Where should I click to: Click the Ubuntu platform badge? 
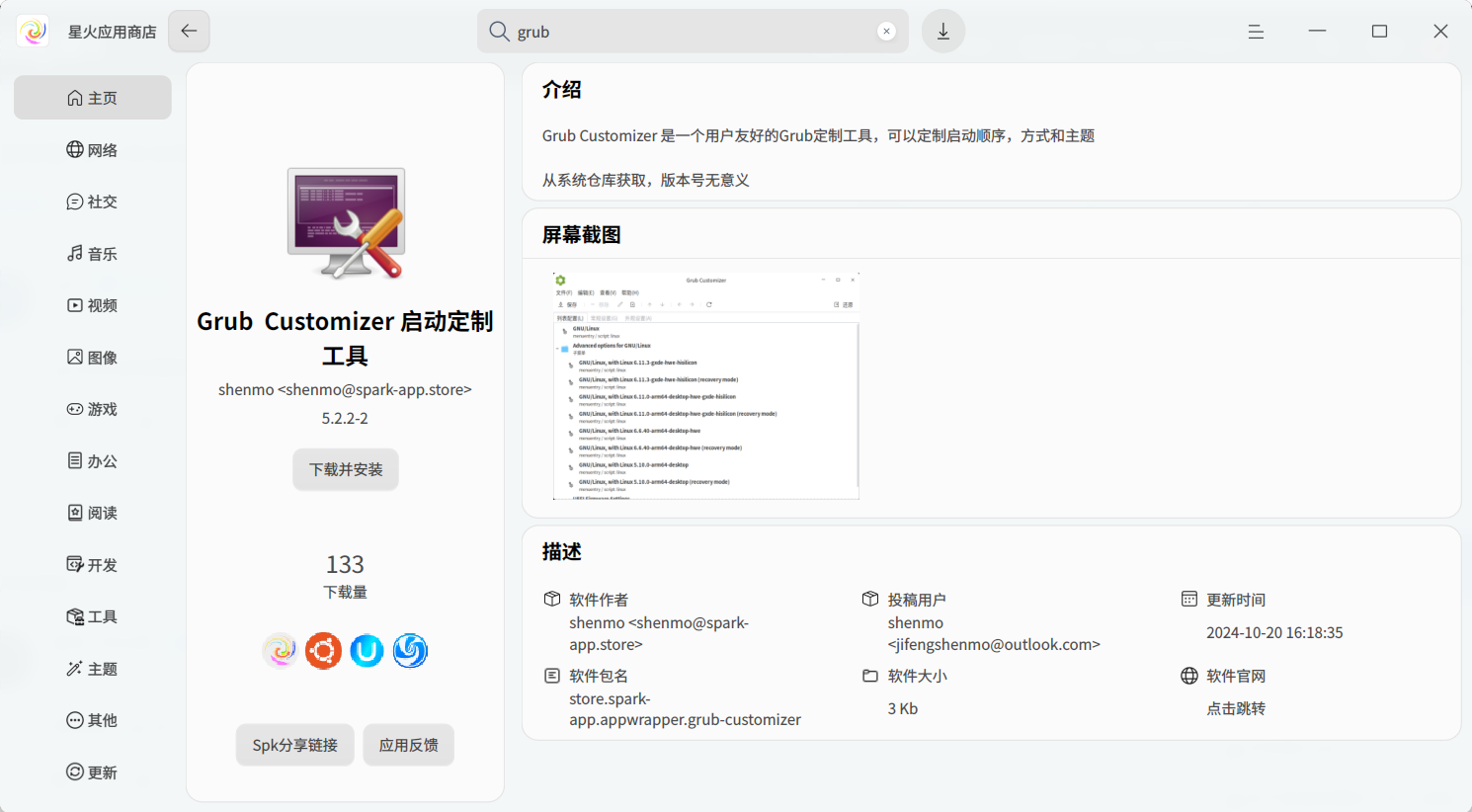(324, 651)
